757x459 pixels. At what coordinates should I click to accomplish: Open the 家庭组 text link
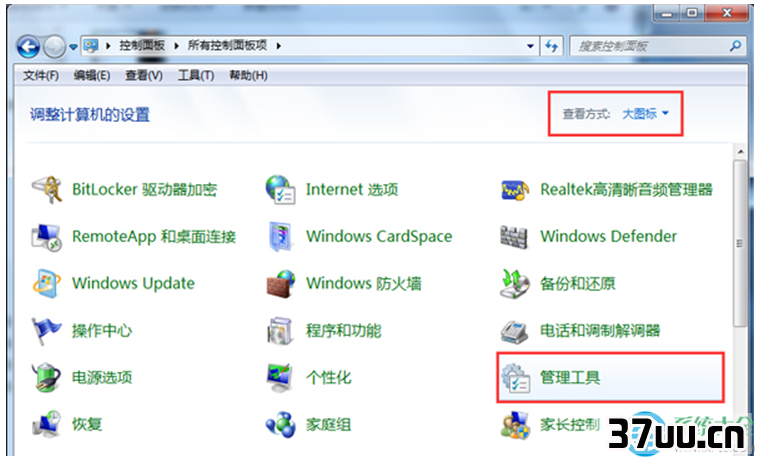point(329,425)
